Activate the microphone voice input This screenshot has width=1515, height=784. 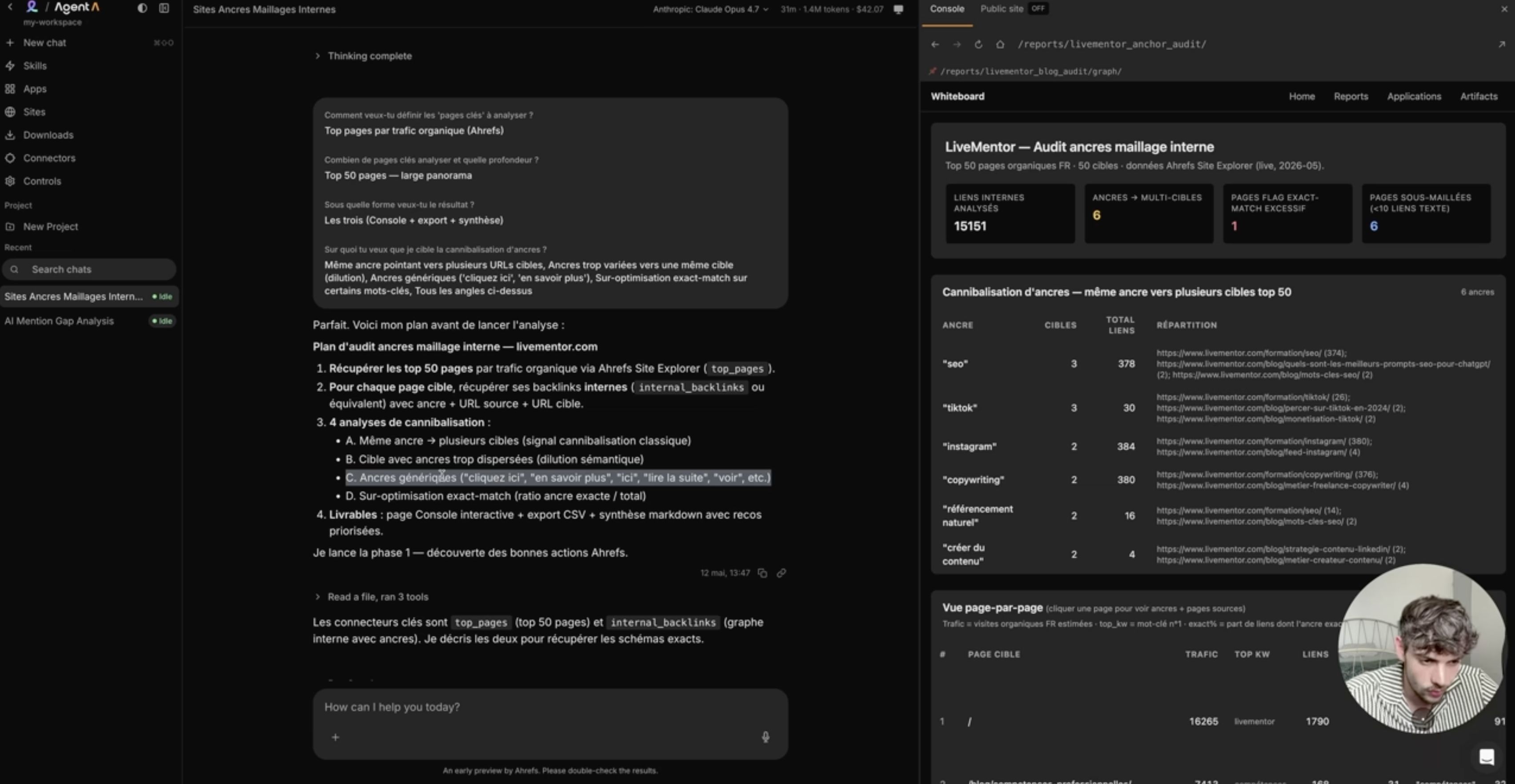coord(765,737)
